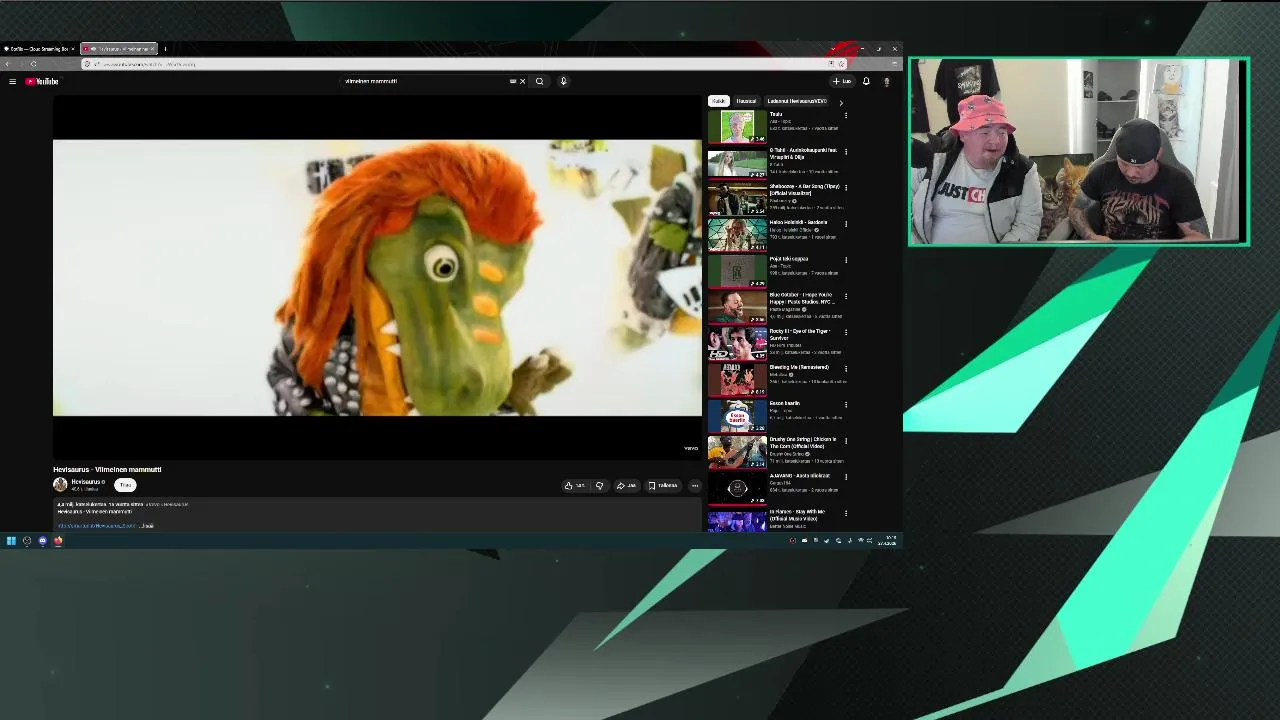Select the Hevisaurus VEVO filter chip
Screen dimensions: 1280x720
pyautogui.click(x=797, y=101)
